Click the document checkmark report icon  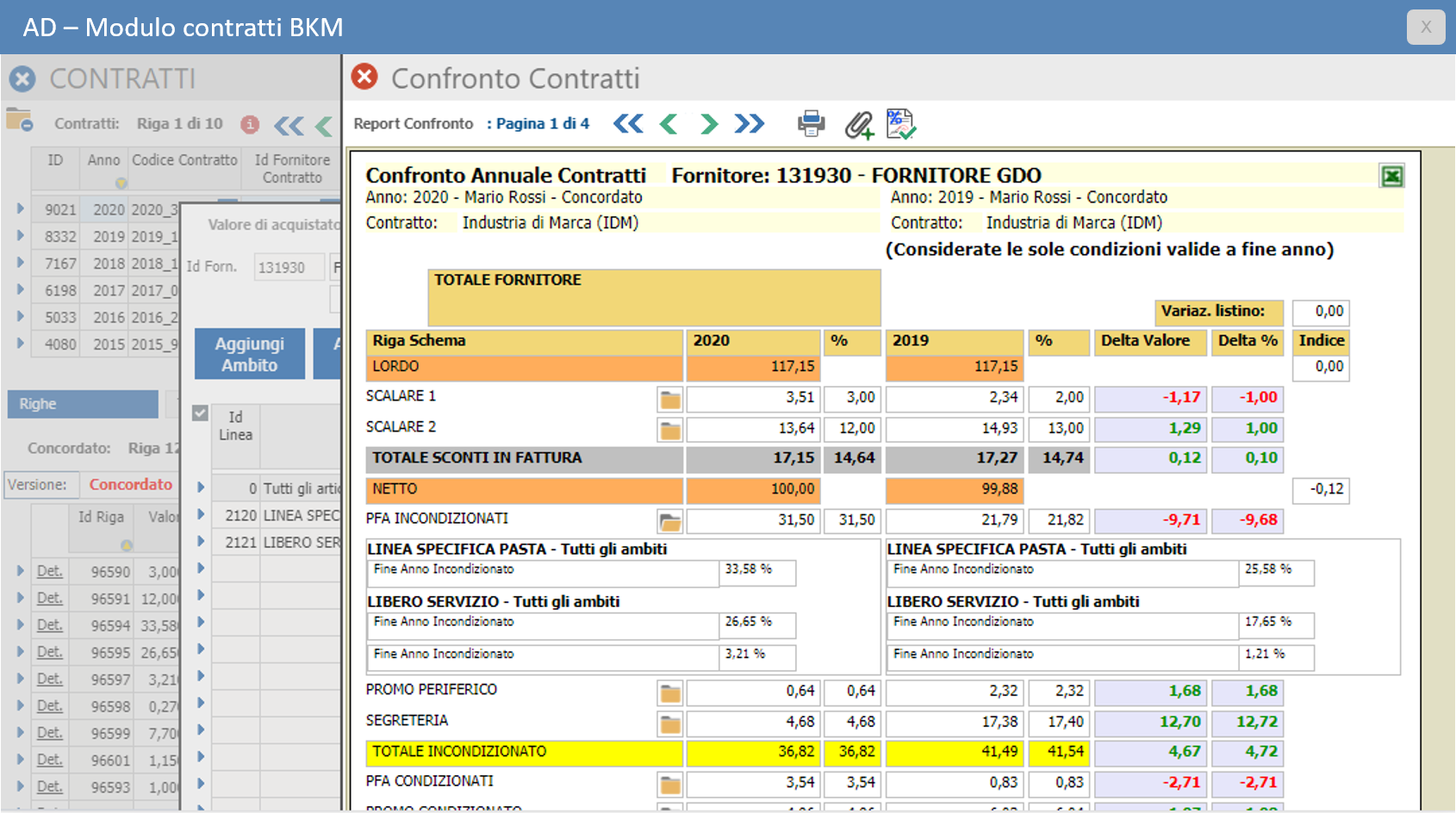[901, 124]
